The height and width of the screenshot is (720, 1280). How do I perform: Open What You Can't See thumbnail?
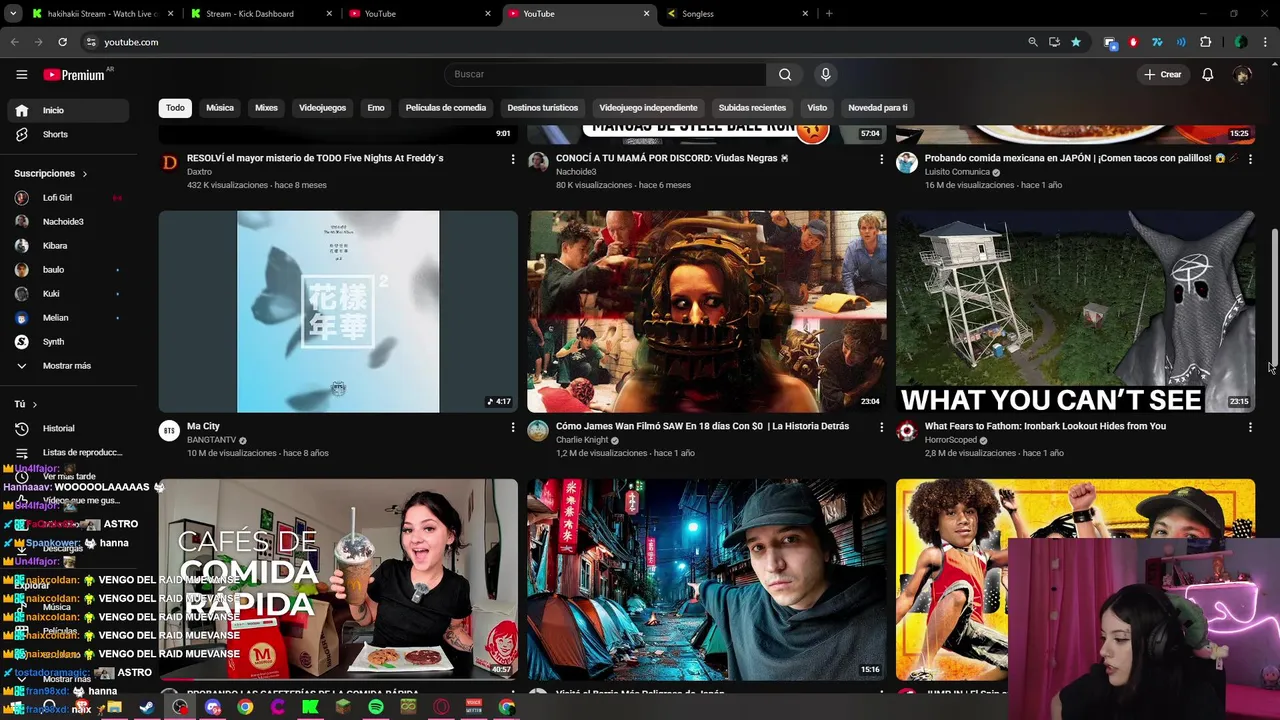point(1075,311)
